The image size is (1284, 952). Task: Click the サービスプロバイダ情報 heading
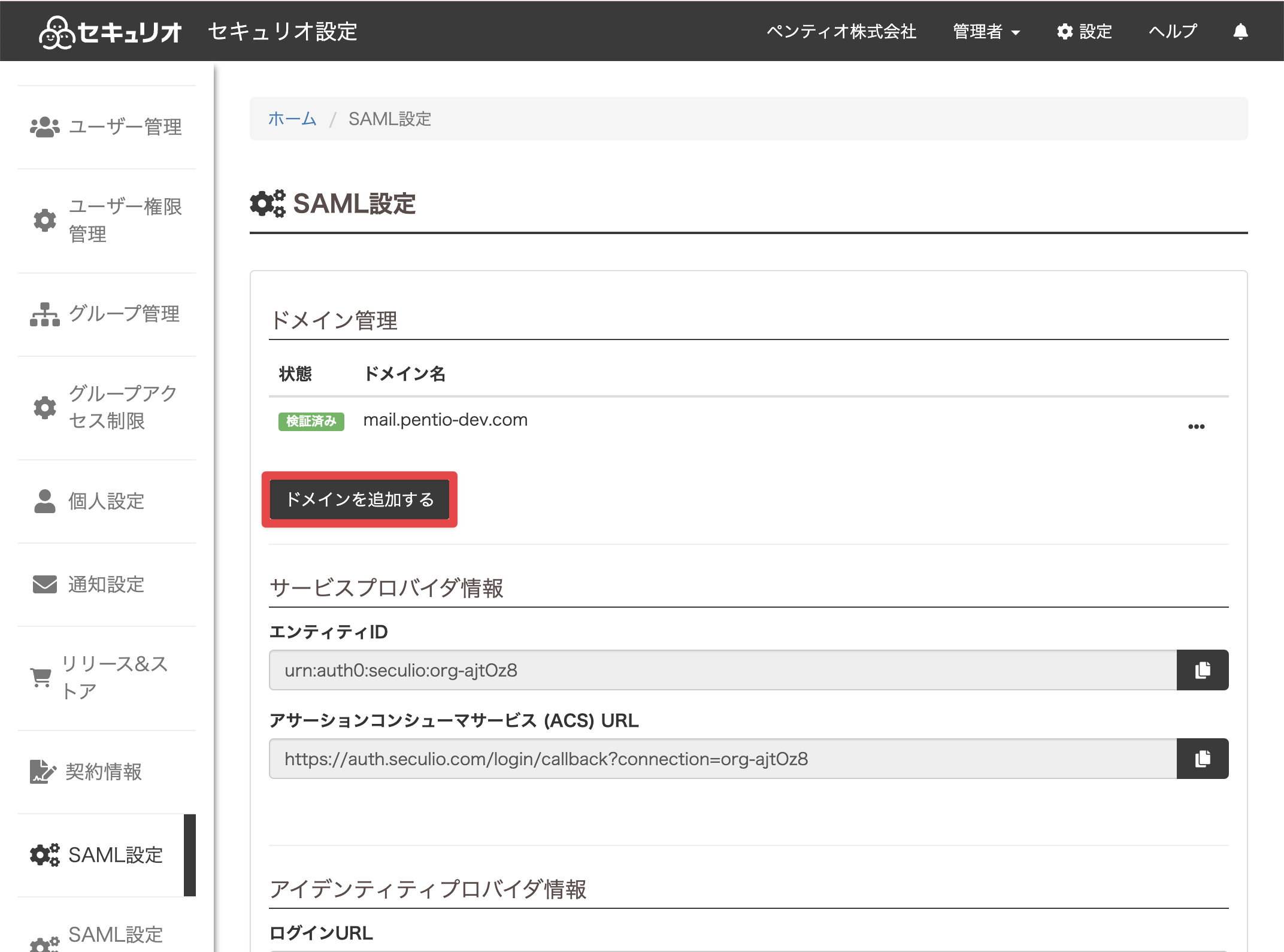pos(386,588)
